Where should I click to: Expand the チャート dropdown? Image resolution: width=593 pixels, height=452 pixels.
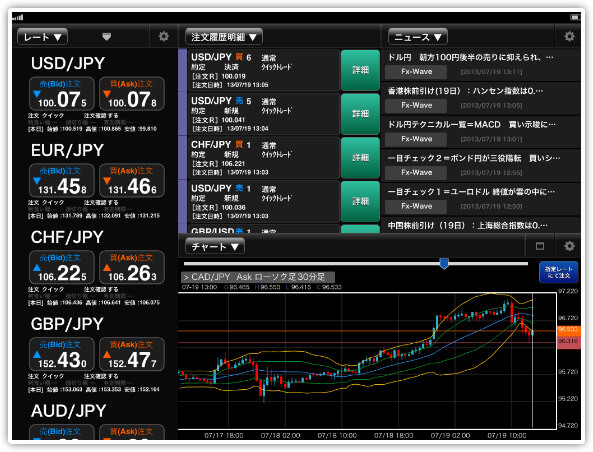tap(215, 247)
